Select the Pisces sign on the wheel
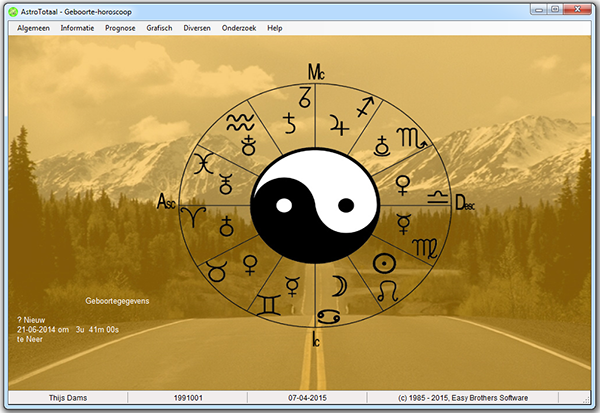The image size is (600, 413). point(203,160)
